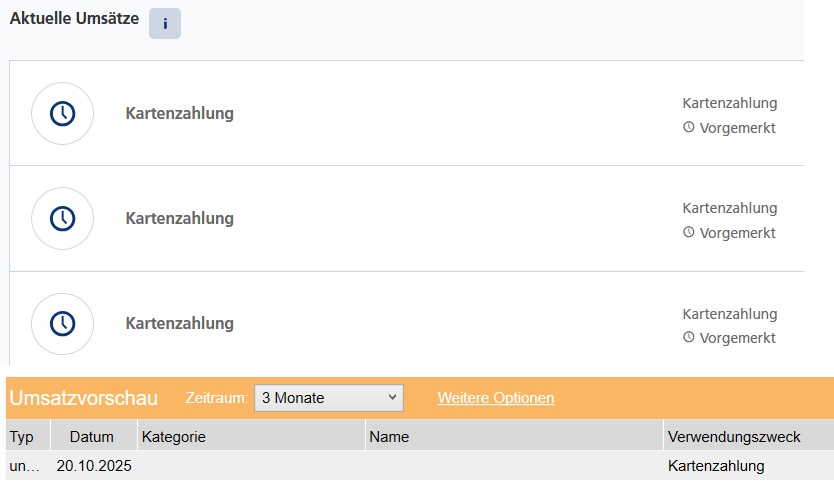Viewport: 834px width, 485px height.
Task: Click the large clock icon in first transaction
Action: (x=62, y=113)
